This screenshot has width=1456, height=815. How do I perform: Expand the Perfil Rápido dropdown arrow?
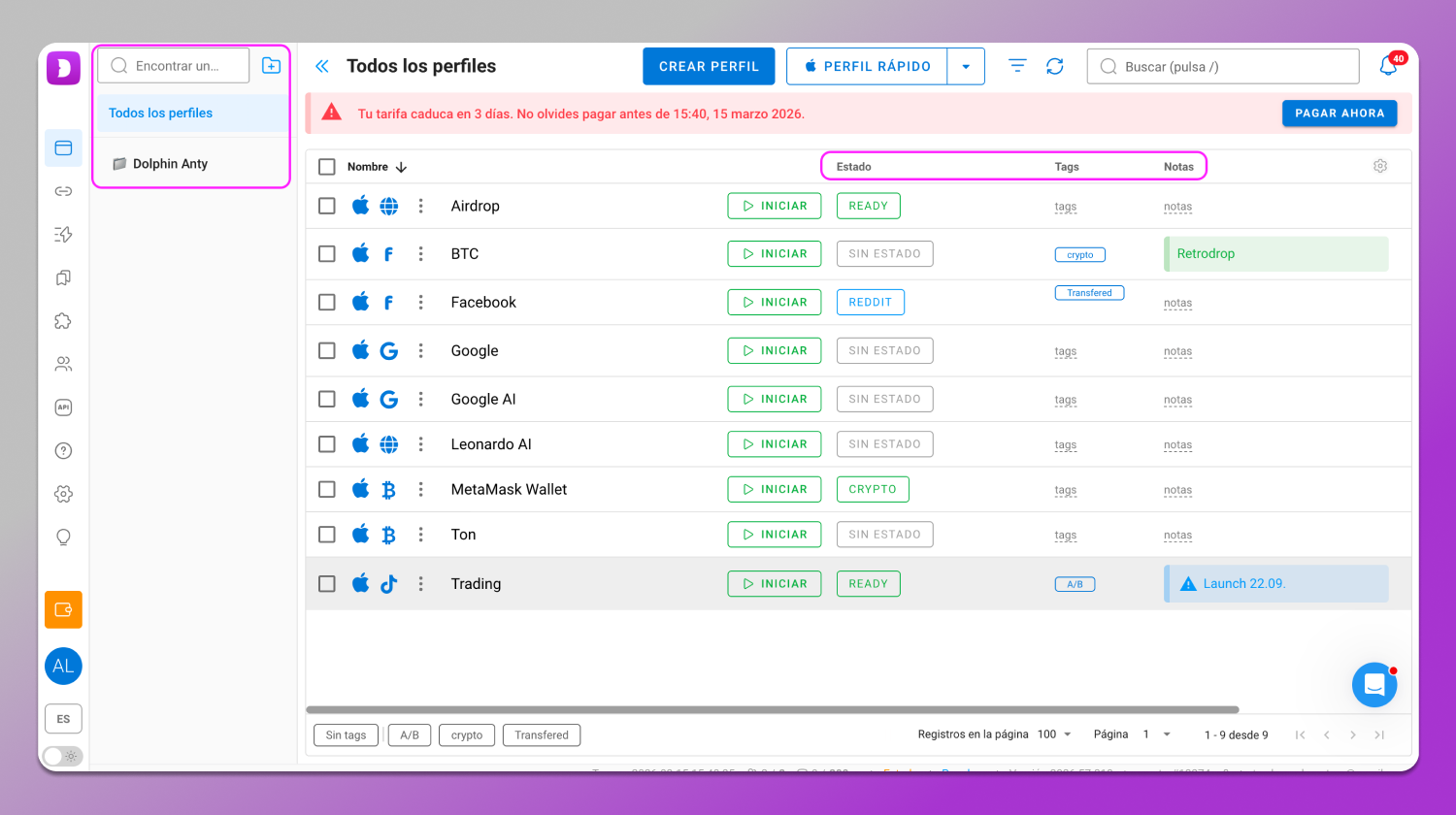click(x=966, y=67)
